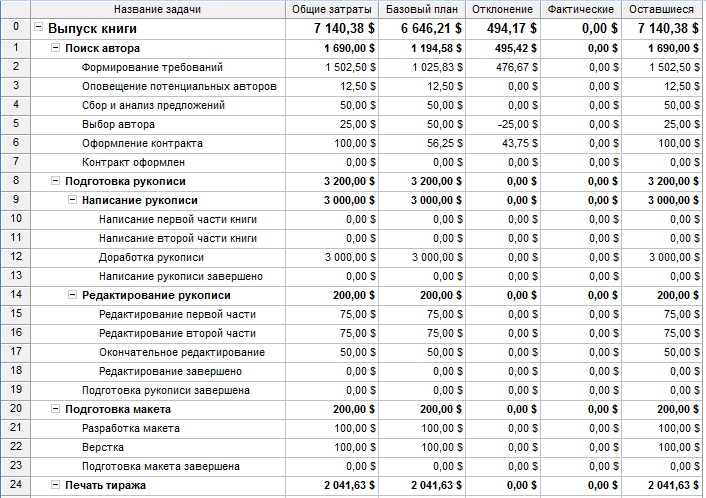706x498 pixels.
Task: Select milestone Написание рукописи завершено
Action: click(181, 276)
